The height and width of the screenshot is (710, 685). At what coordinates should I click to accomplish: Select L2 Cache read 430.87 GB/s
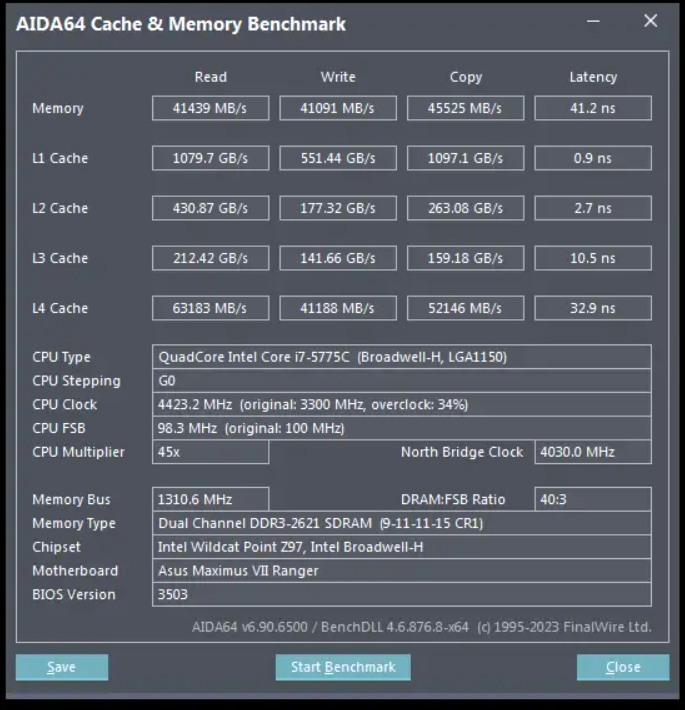pyautogui.click(x=211, y=208)
